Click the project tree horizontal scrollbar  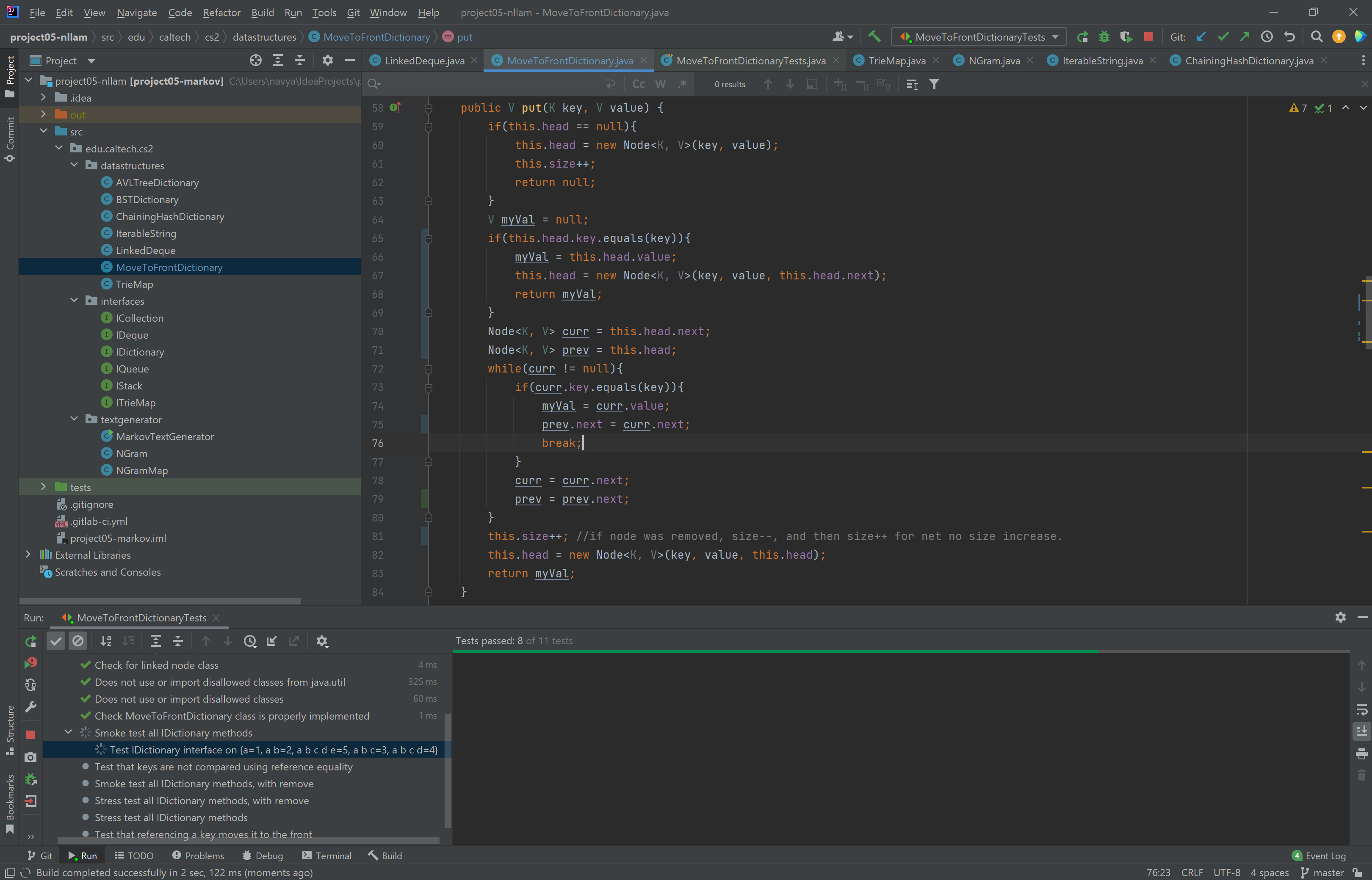(160, 601)
